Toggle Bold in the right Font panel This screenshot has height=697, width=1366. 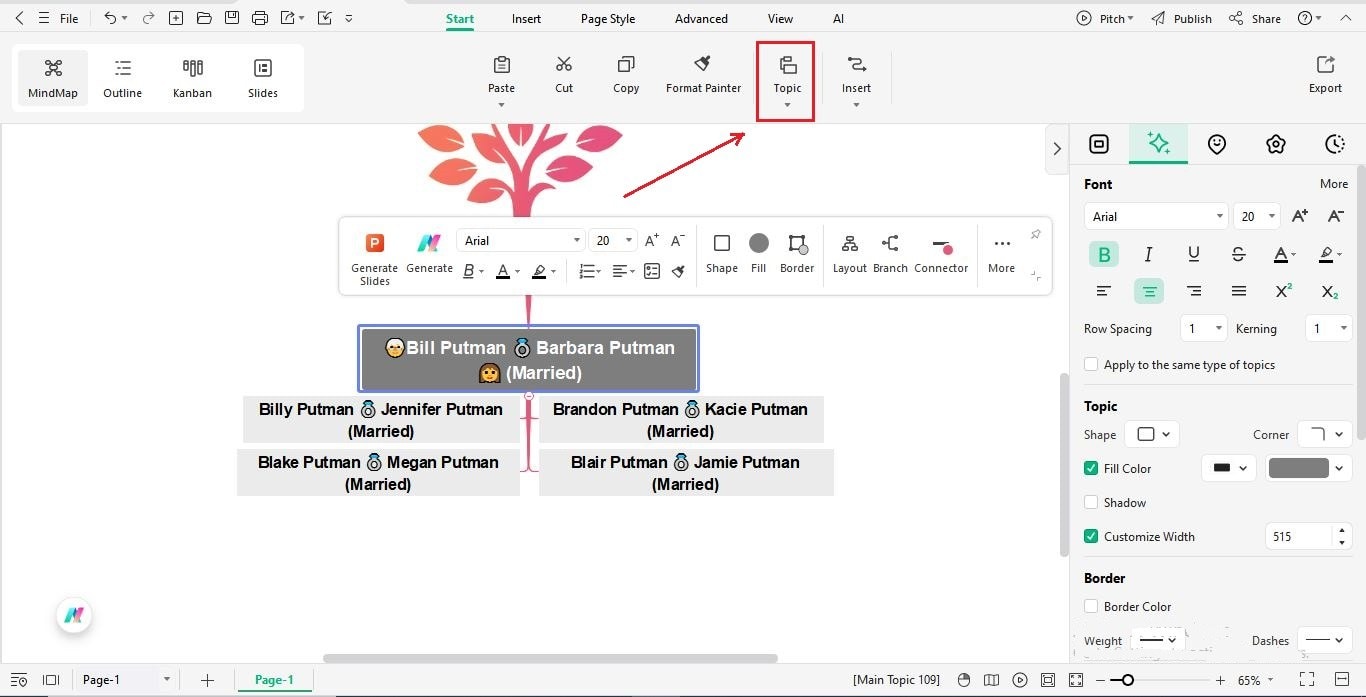click(1104, 254)
